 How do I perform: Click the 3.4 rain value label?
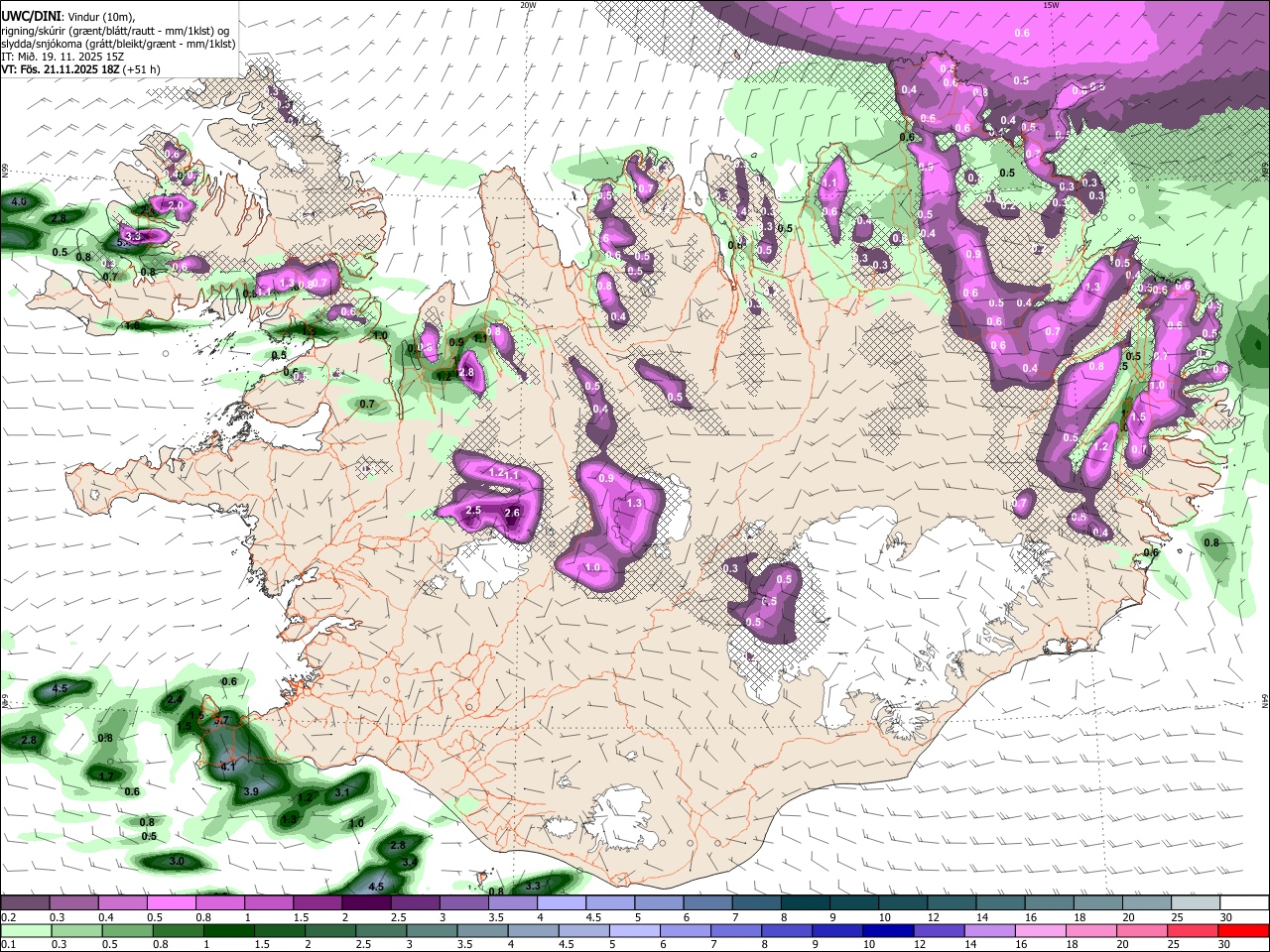tap(409, 863)
